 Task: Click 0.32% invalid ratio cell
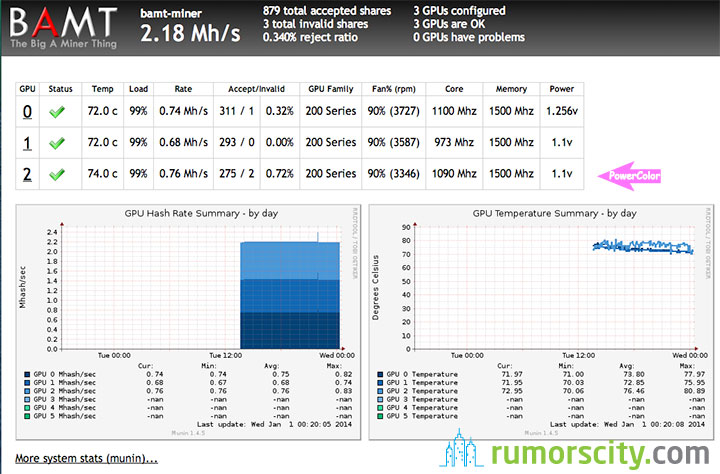coord(280,111)
